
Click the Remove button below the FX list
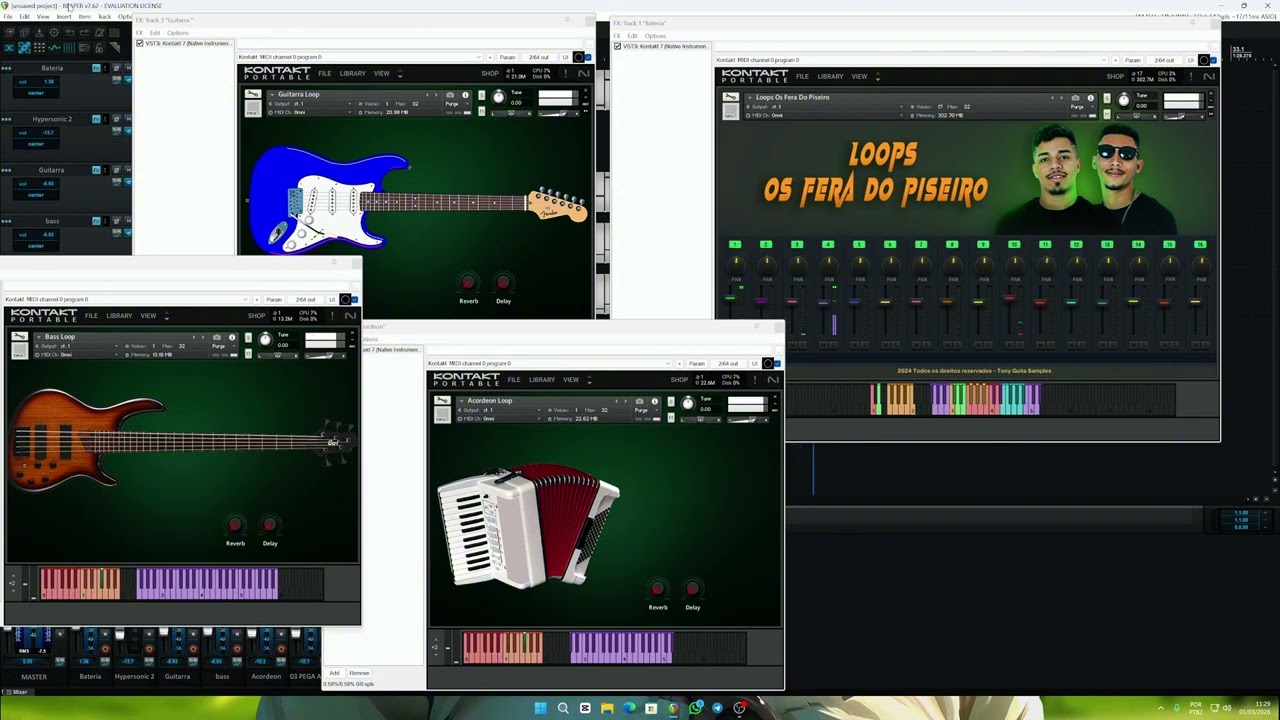point(359,673)
